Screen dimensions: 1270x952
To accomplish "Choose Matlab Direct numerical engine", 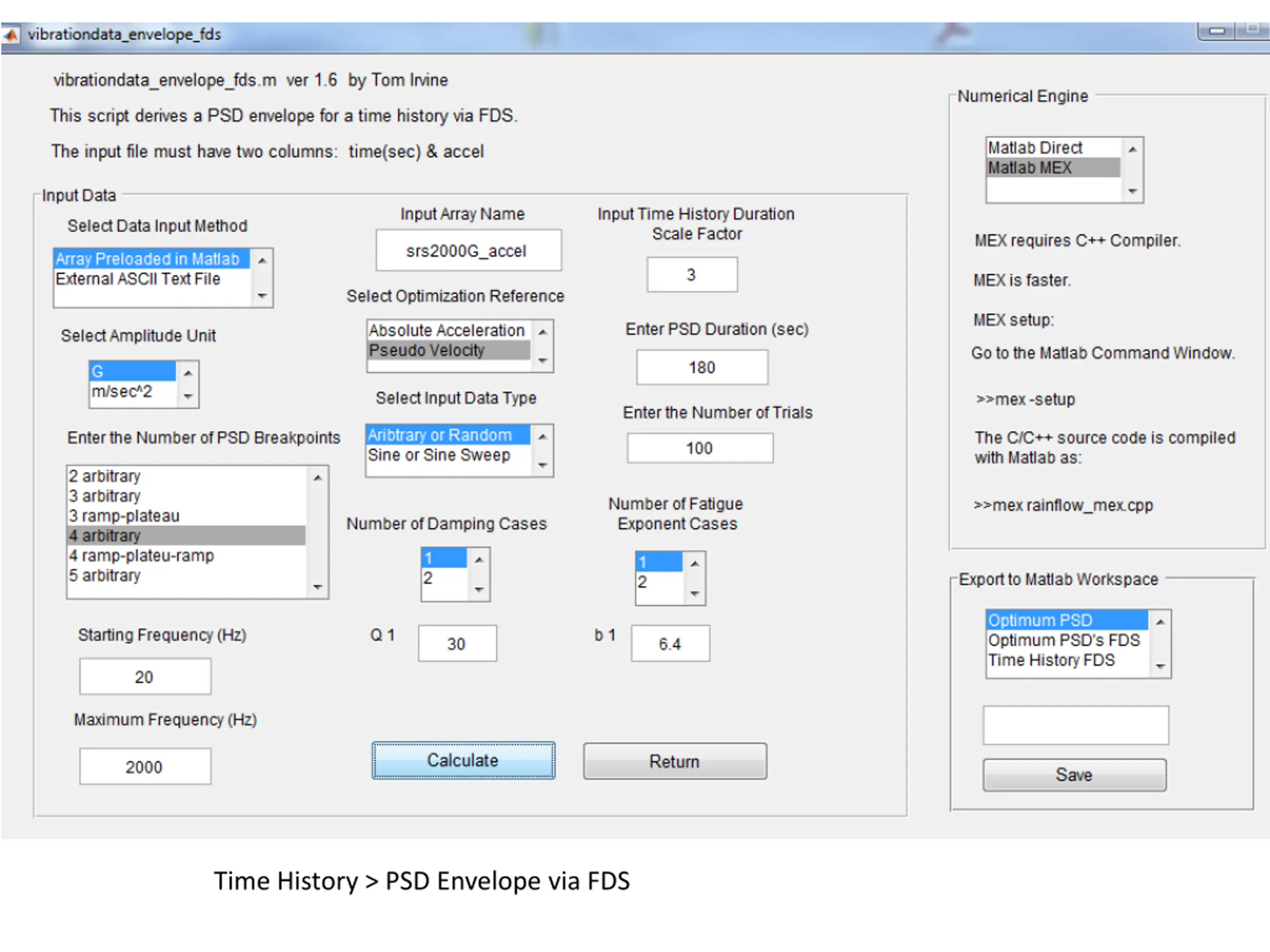I will 1054,148.
